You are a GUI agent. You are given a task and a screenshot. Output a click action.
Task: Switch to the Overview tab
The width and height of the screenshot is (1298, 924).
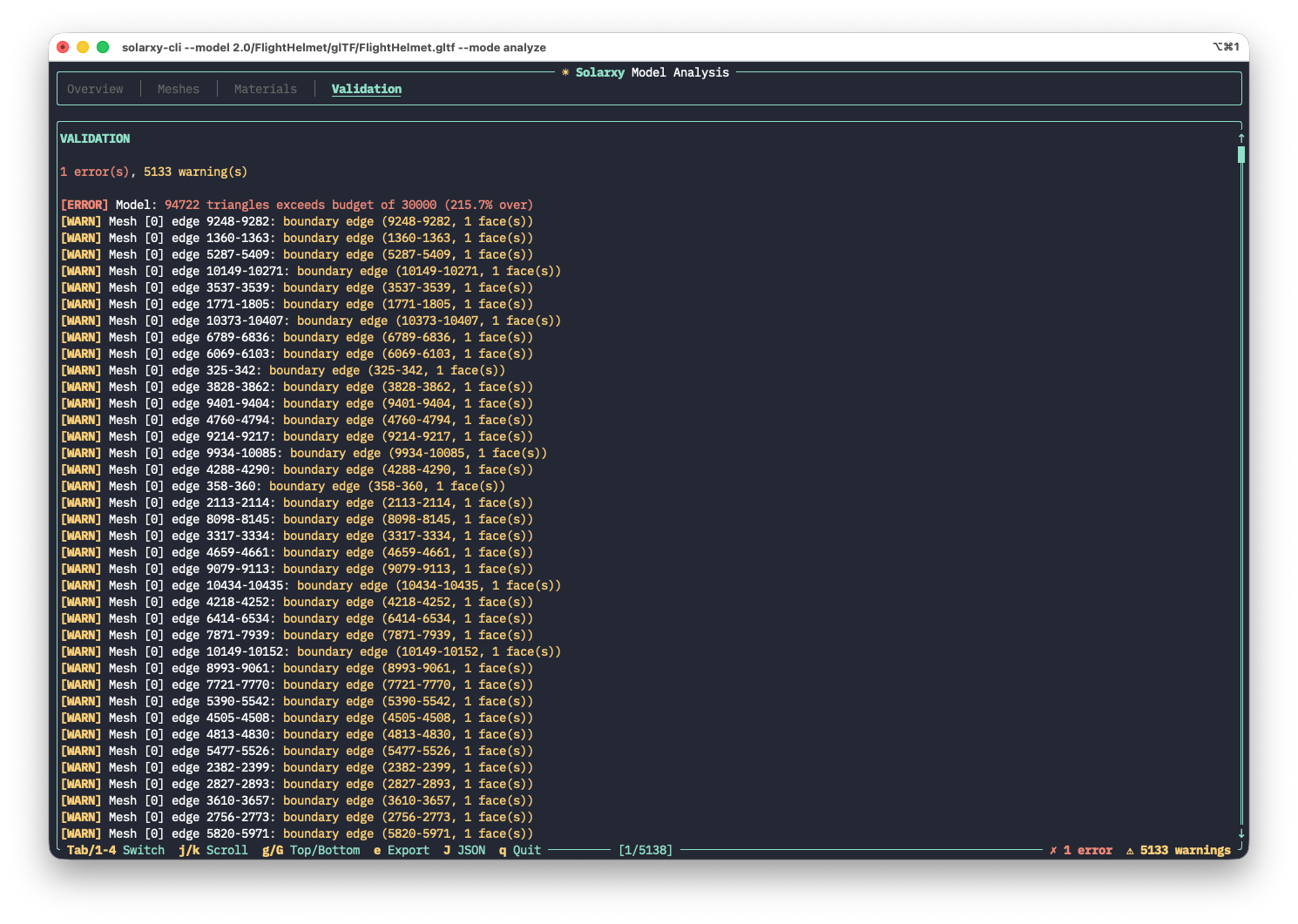(95, 89)
